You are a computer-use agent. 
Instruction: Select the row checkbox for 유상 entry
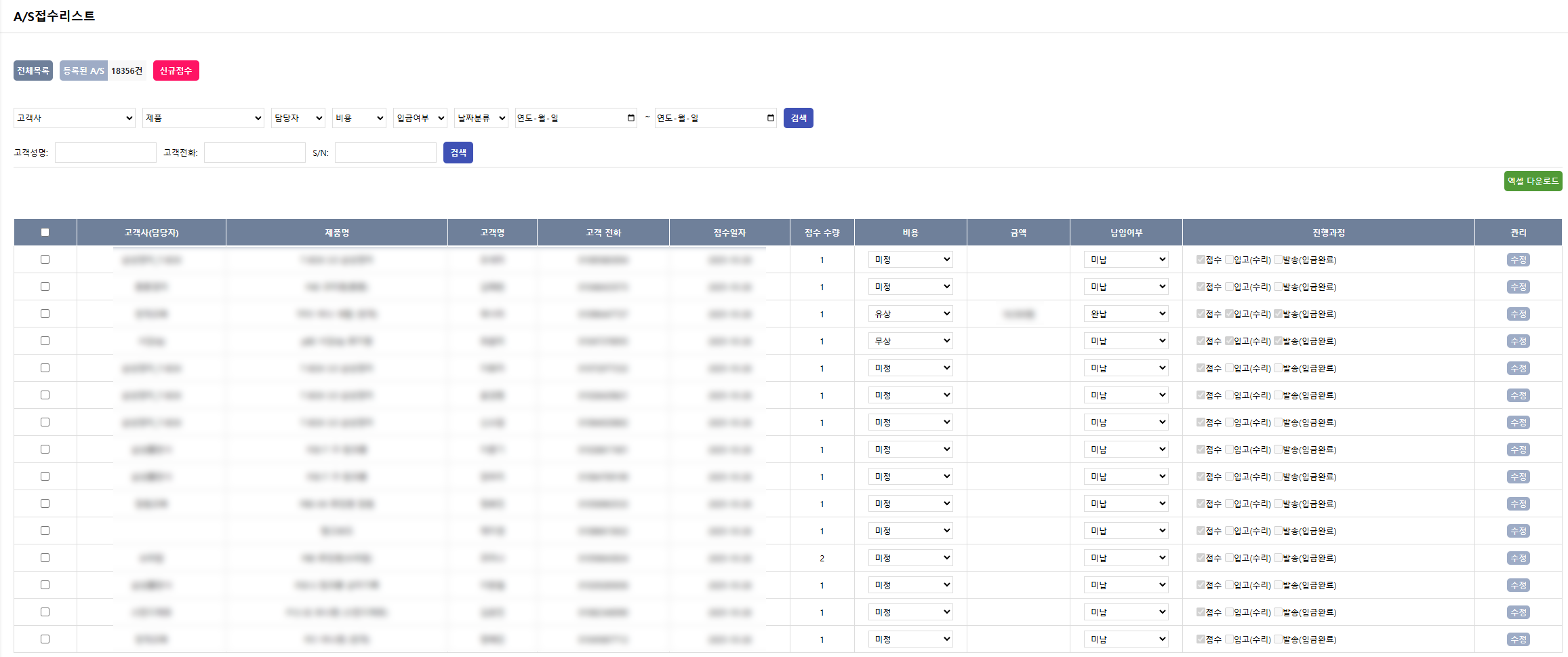45,314
